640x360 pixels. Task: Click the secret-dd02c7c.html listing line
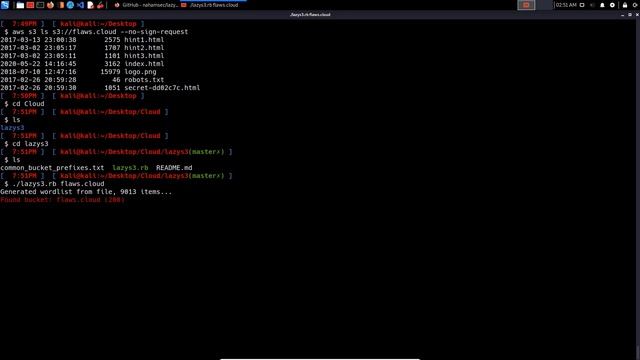(x=100, y=88)
